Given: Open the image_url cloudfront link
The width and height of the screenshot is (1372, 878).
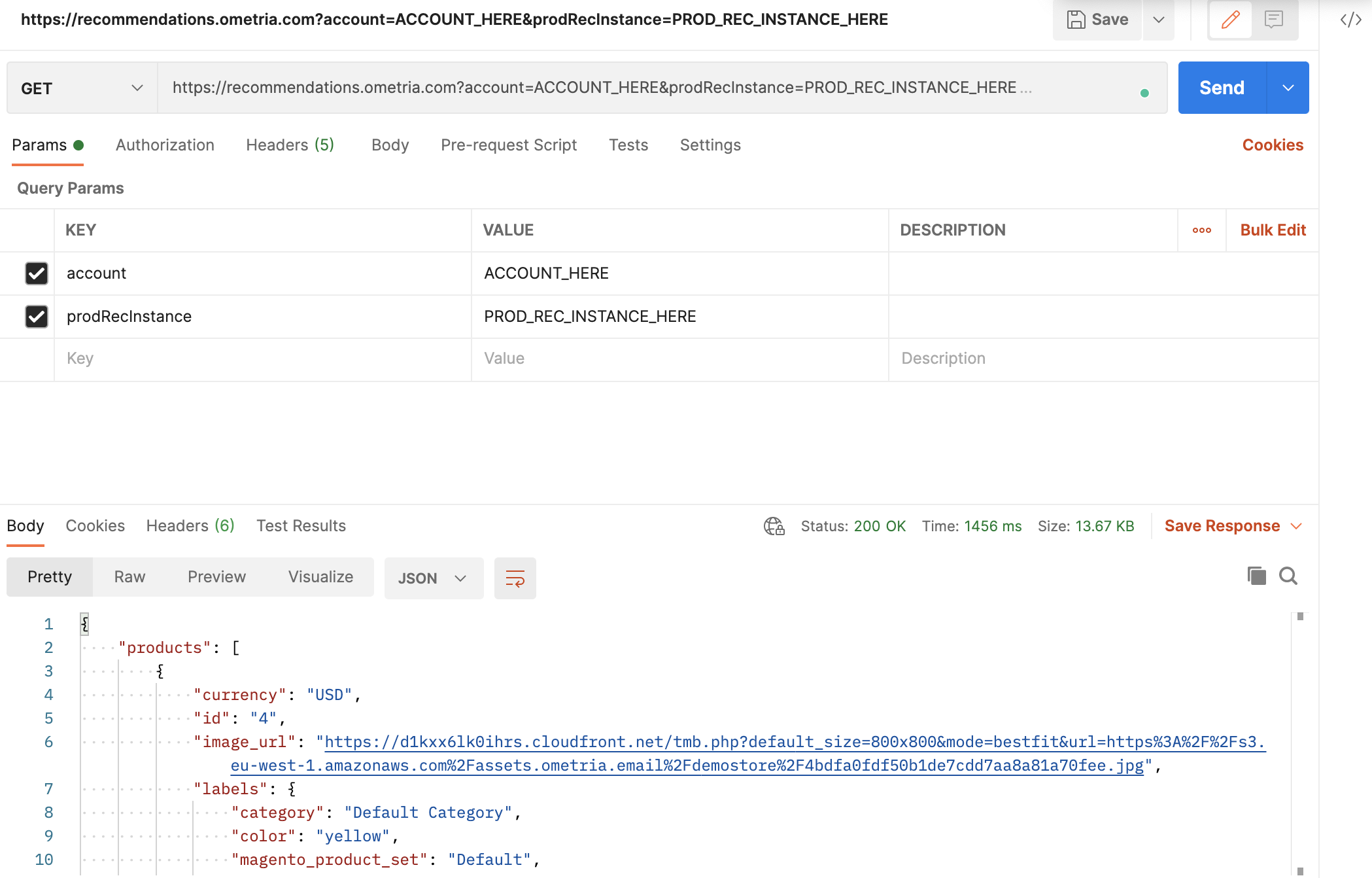Looking at the screenshot, I should coord(748,754).
